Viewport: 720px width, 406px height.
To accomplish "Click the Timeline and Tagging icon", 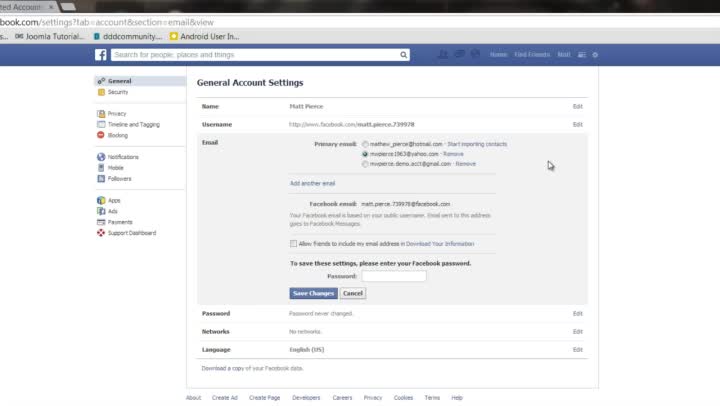I will point(101,124).
